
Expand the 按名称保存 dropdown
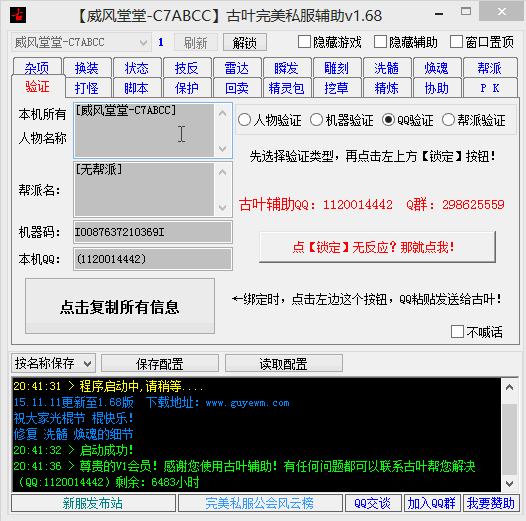tap(53, 363)
